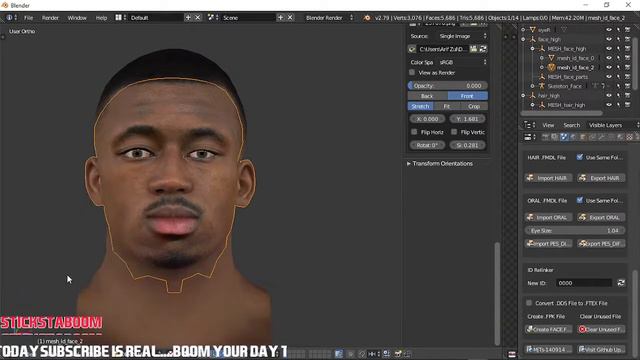
Task: Reload the background image file
Action: pyautogui.click(x=483, y=49)
